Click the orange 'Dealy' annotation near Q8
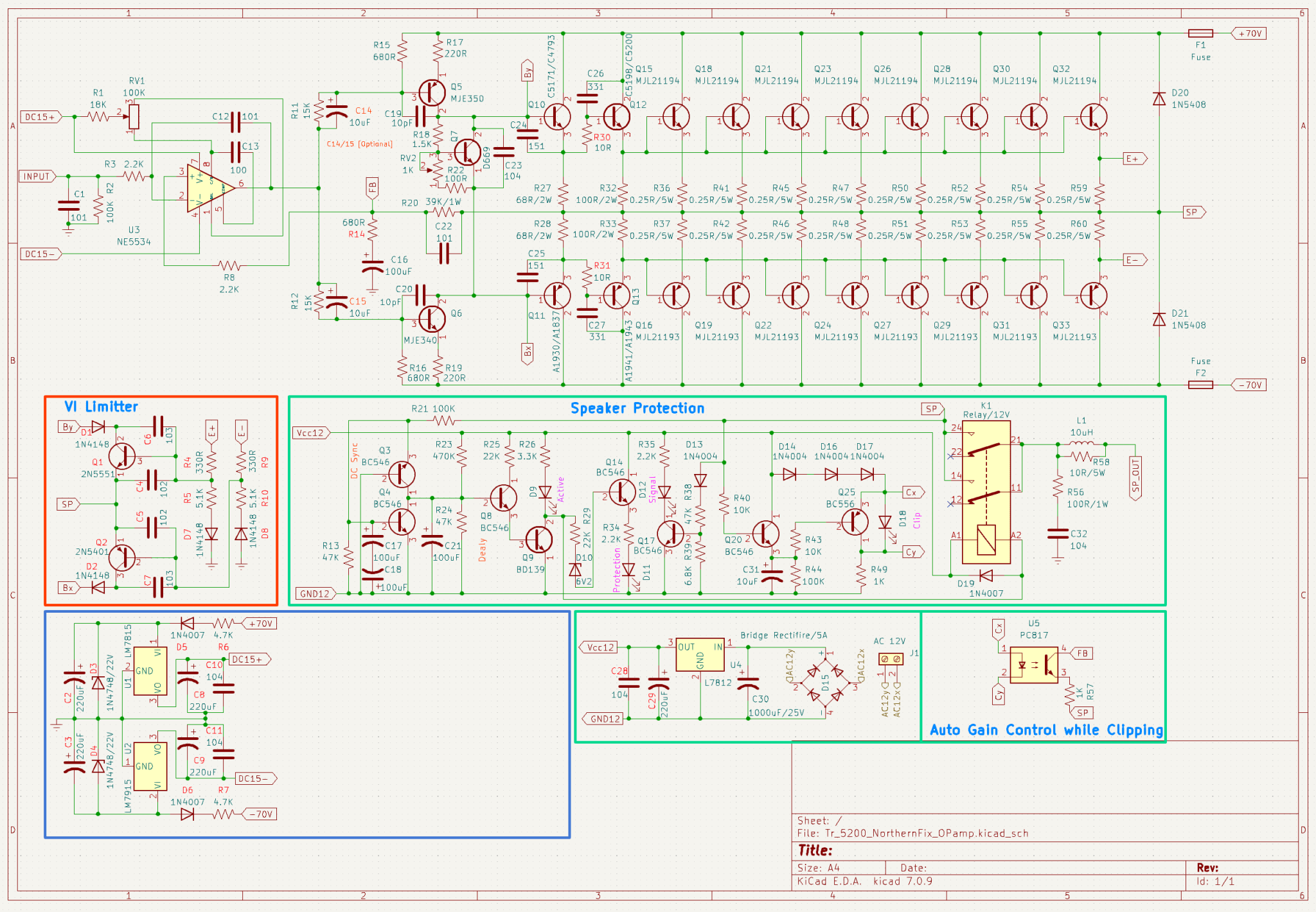1316x912 pixels. tap(483, 550)
